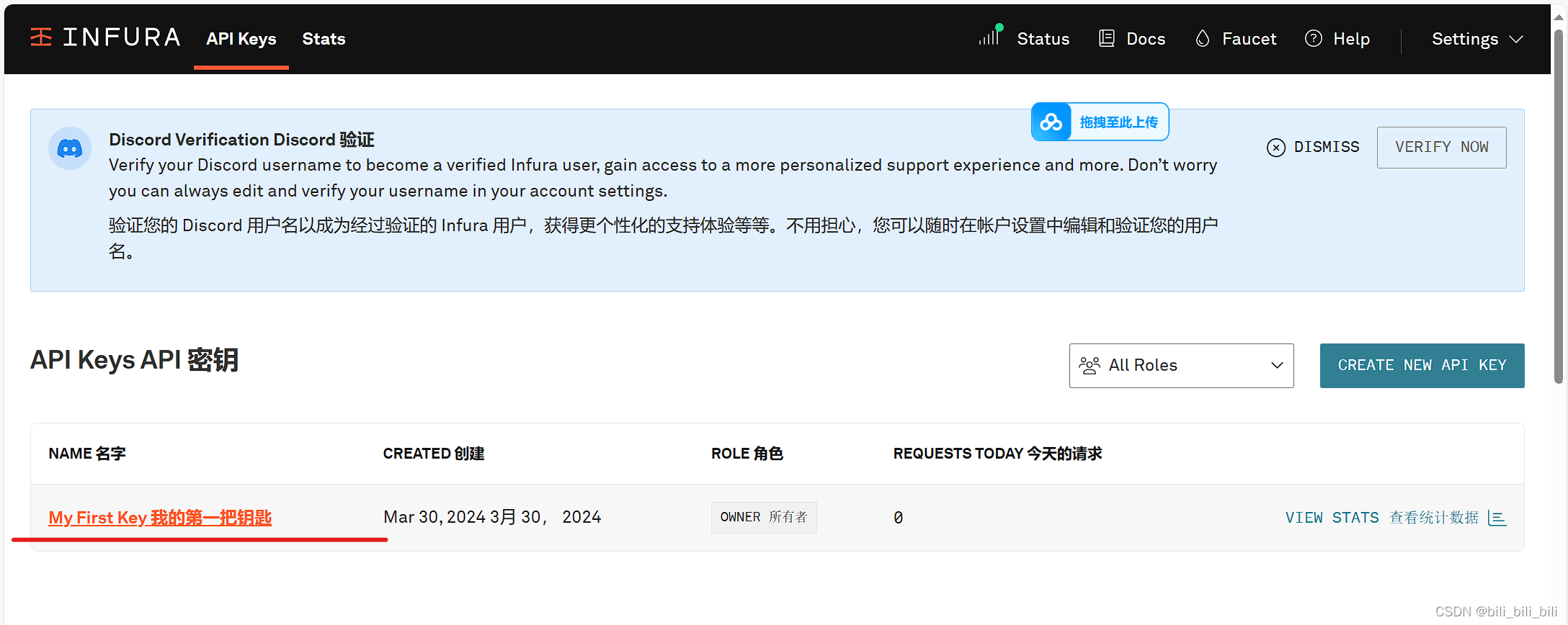Click VIEW STATS for My First Key

pyautogui.click(x=1396, y=518)
